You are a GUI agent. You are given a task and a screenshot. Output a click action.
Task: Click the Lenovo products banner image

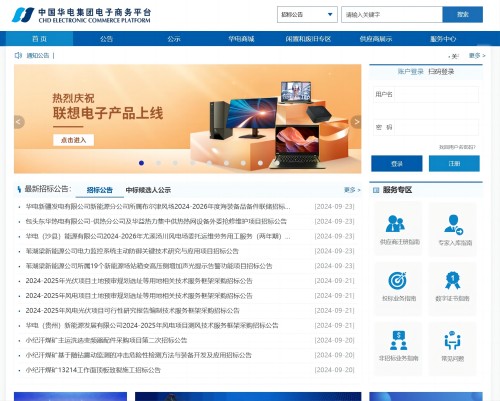(187, 119)
